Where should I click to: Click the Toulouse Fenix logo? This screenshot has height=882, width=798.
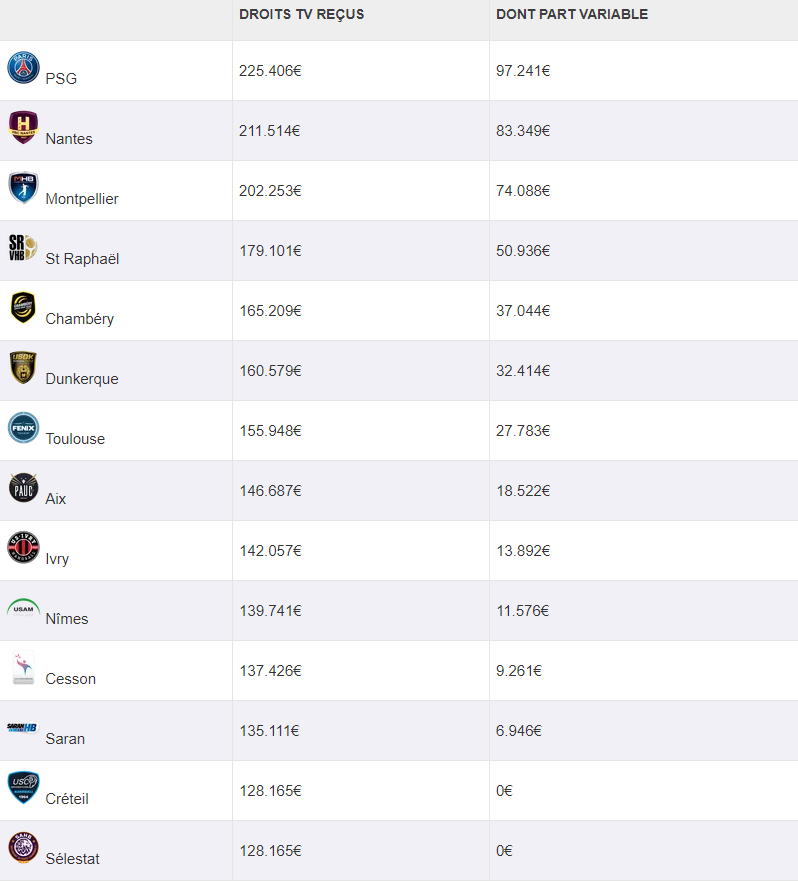point(23,428)
